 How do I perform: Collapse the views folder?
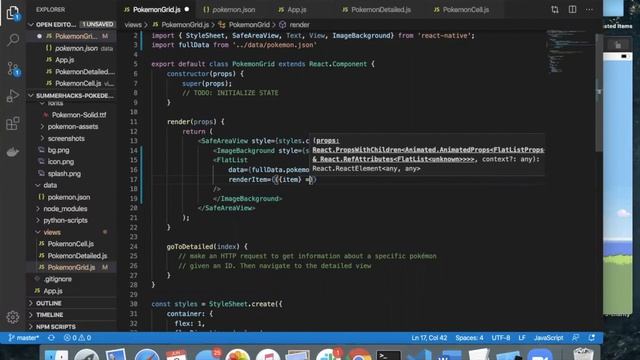[x=52, y=232]
